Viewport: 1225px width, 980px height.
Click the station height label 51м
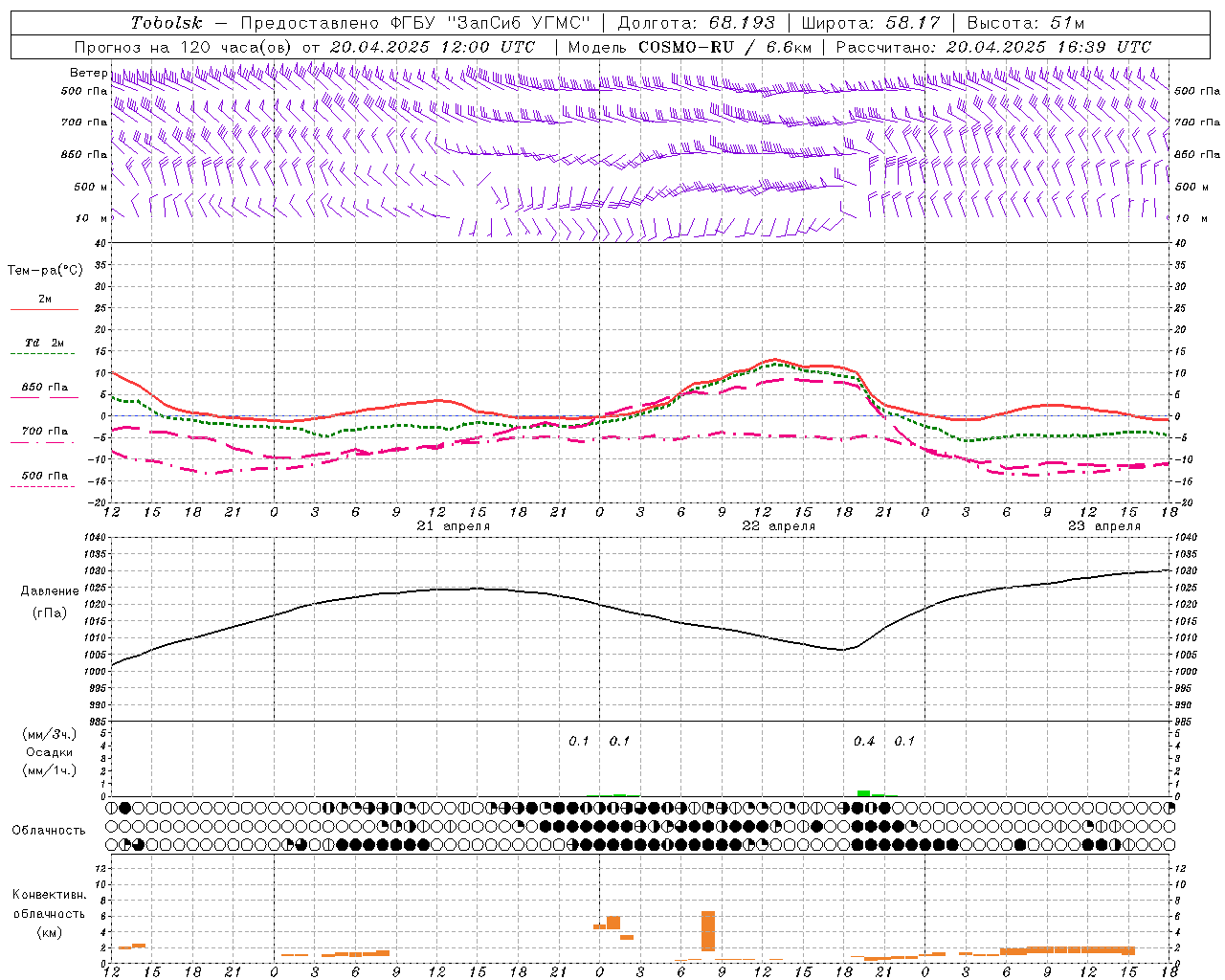click(1067, 23)
